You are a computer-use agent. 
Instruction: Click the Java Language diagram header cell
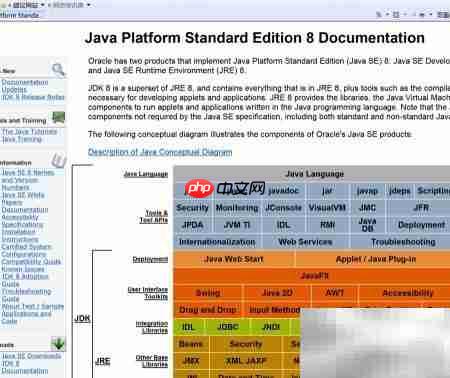coord(314,174)
